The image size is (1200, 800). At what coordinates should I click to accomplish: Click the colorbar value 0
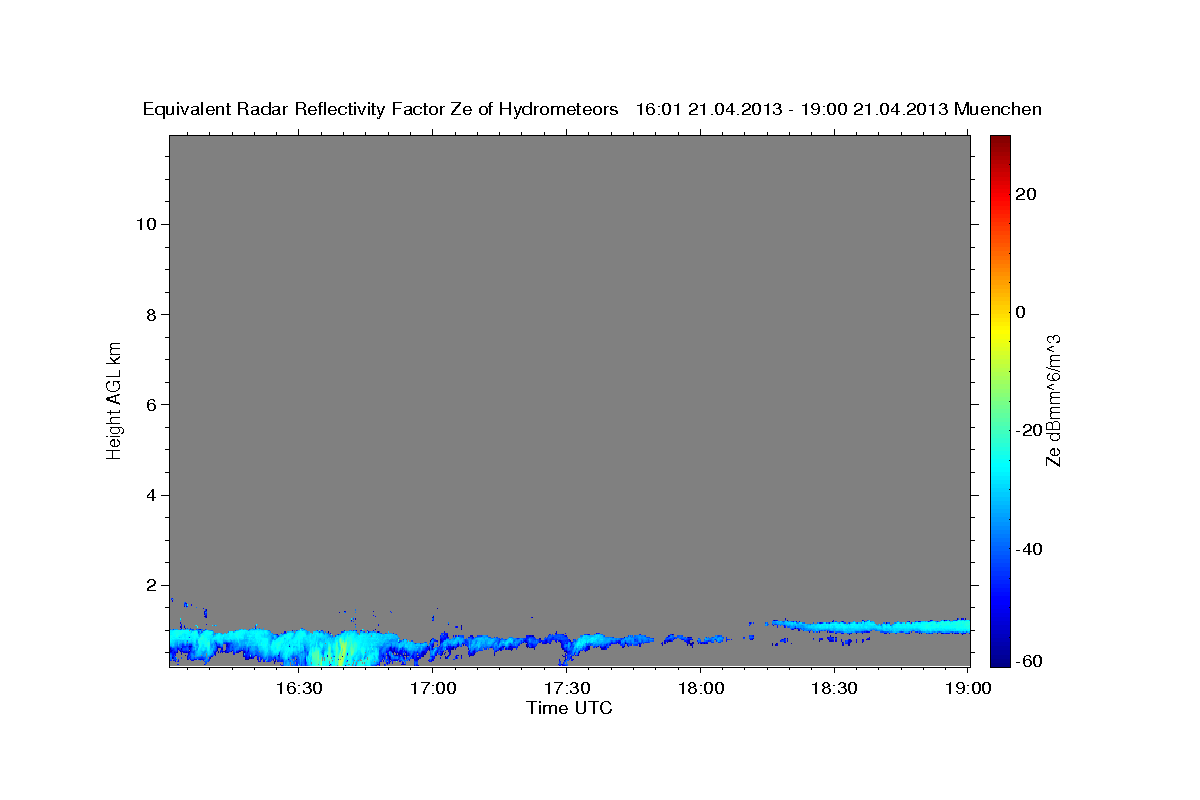(1021, 312)
